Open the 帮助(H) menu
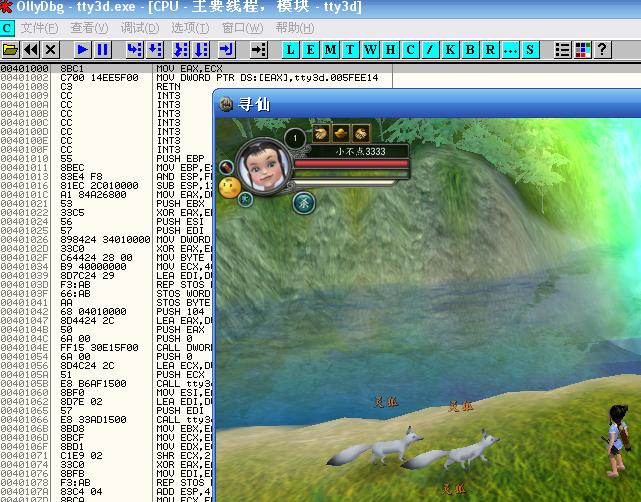 coord(295,28)
